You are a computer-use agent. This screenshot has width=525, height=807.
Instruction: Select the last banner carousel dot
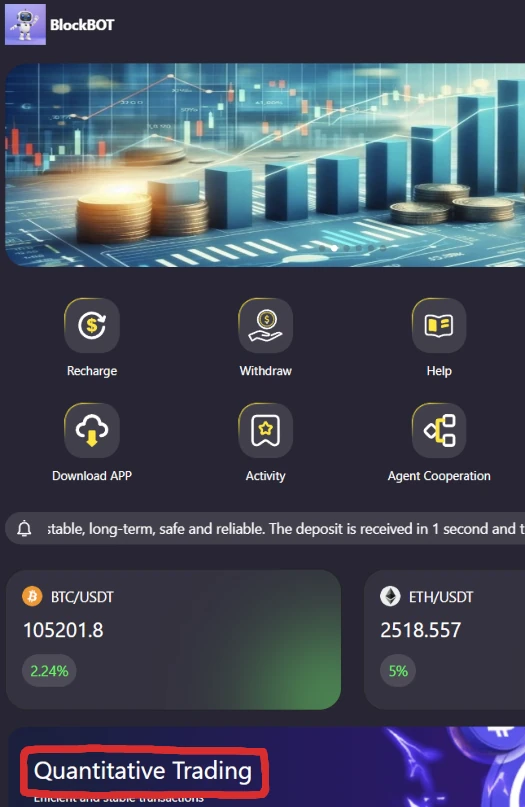coord(383,248)
